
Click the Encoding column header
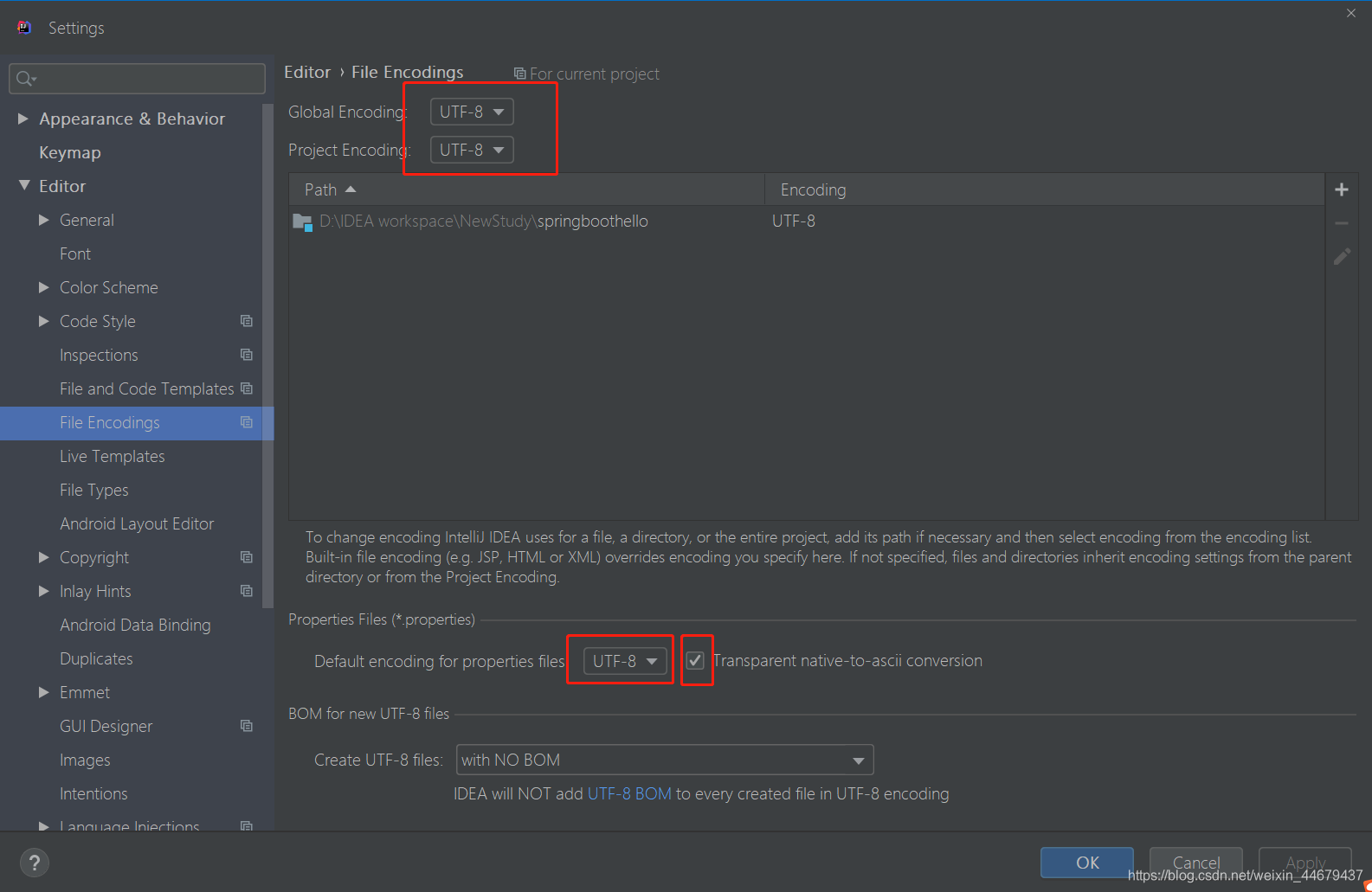click(1045, 189)
